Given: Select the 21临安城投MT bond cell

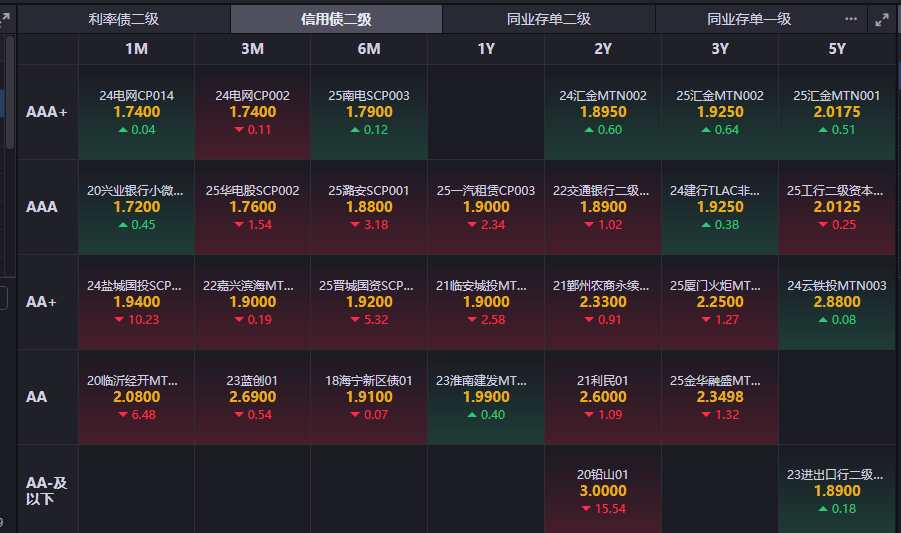Looking at the screenshot, I should [x=486, y=302].
